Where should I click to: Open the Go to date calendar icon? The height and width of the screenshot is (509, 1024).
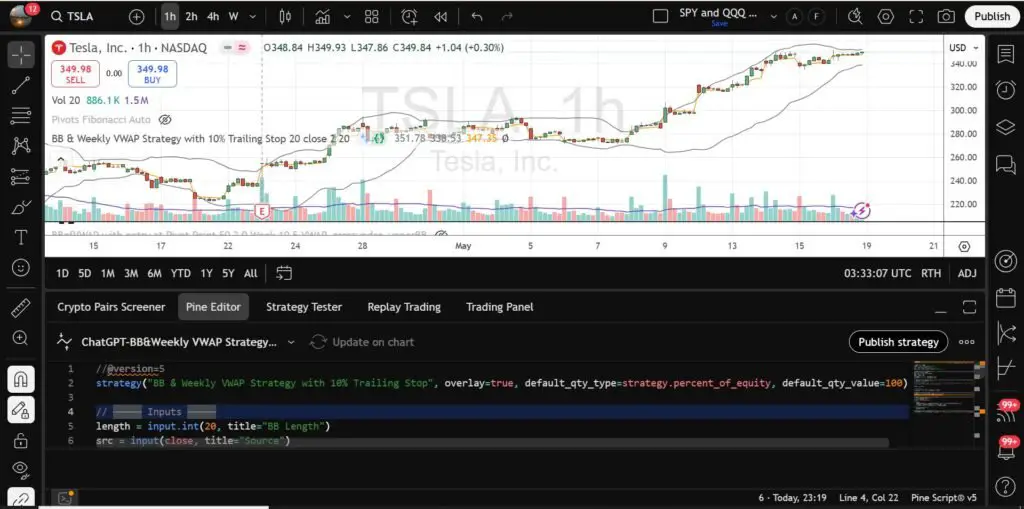pyautogui.click(x=283, y=273)
